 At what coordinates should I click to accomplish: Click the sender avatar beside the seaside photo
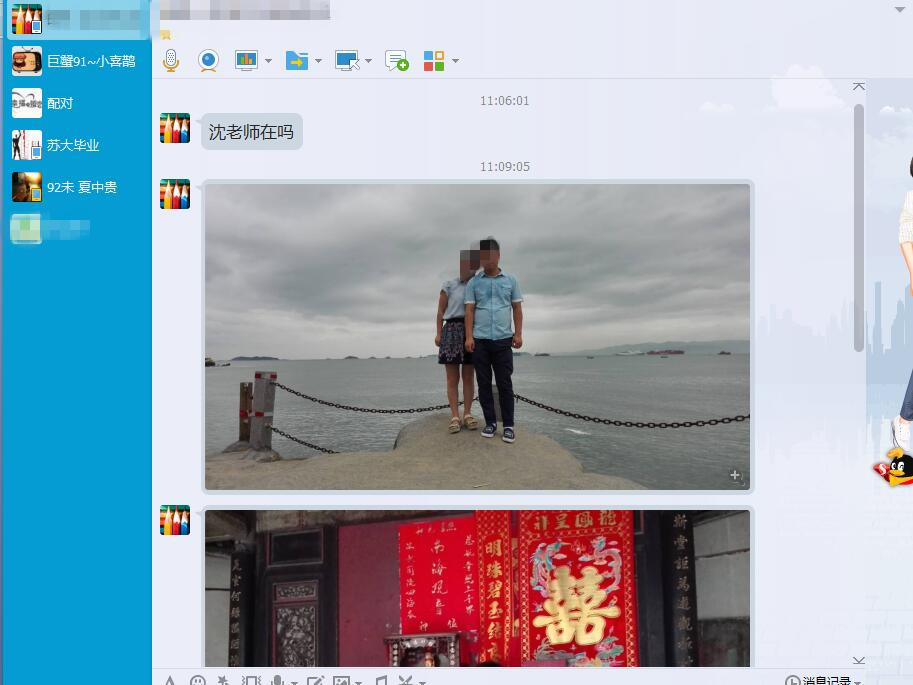pos(175,194)
